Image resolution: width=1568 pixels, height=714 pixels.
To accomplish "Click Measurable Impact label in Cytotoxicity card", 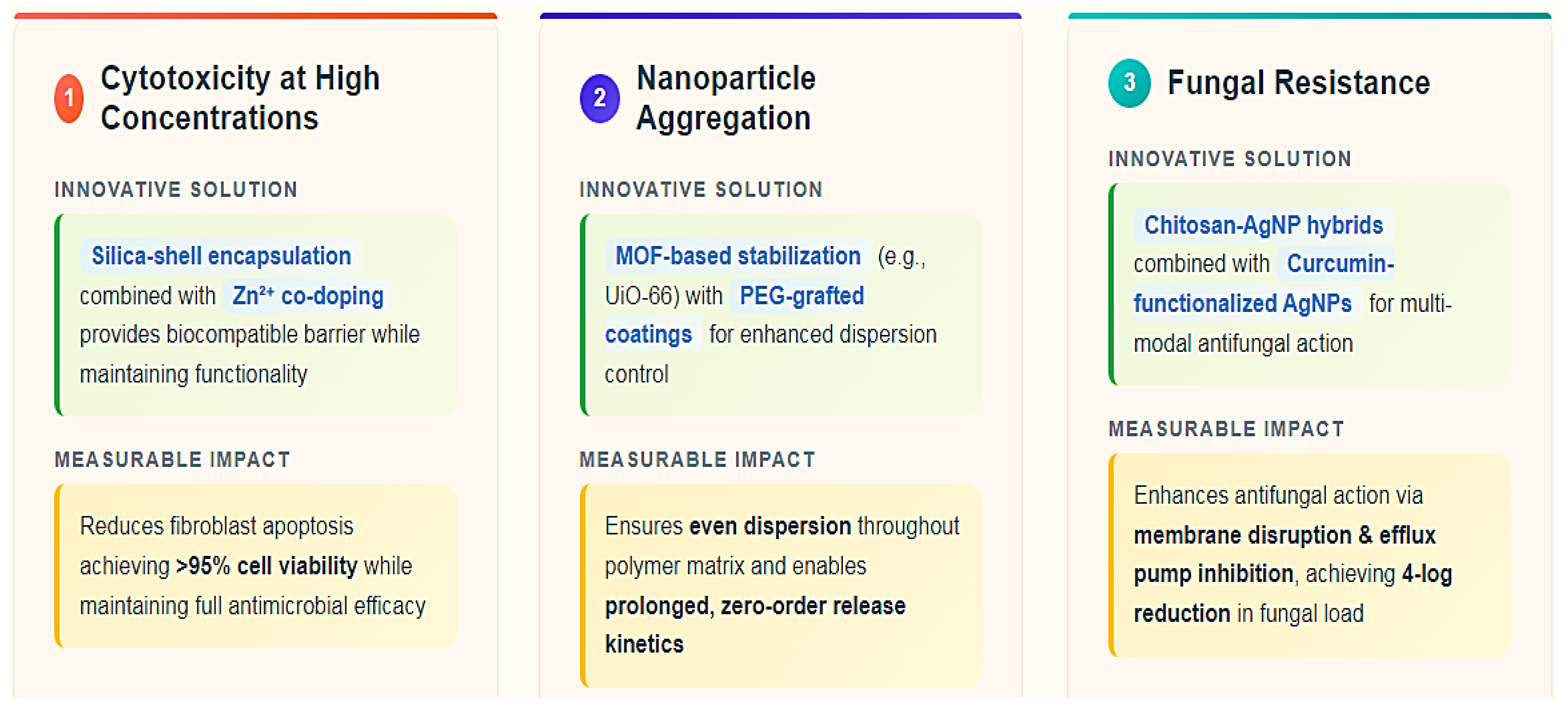I will point(172,460).
